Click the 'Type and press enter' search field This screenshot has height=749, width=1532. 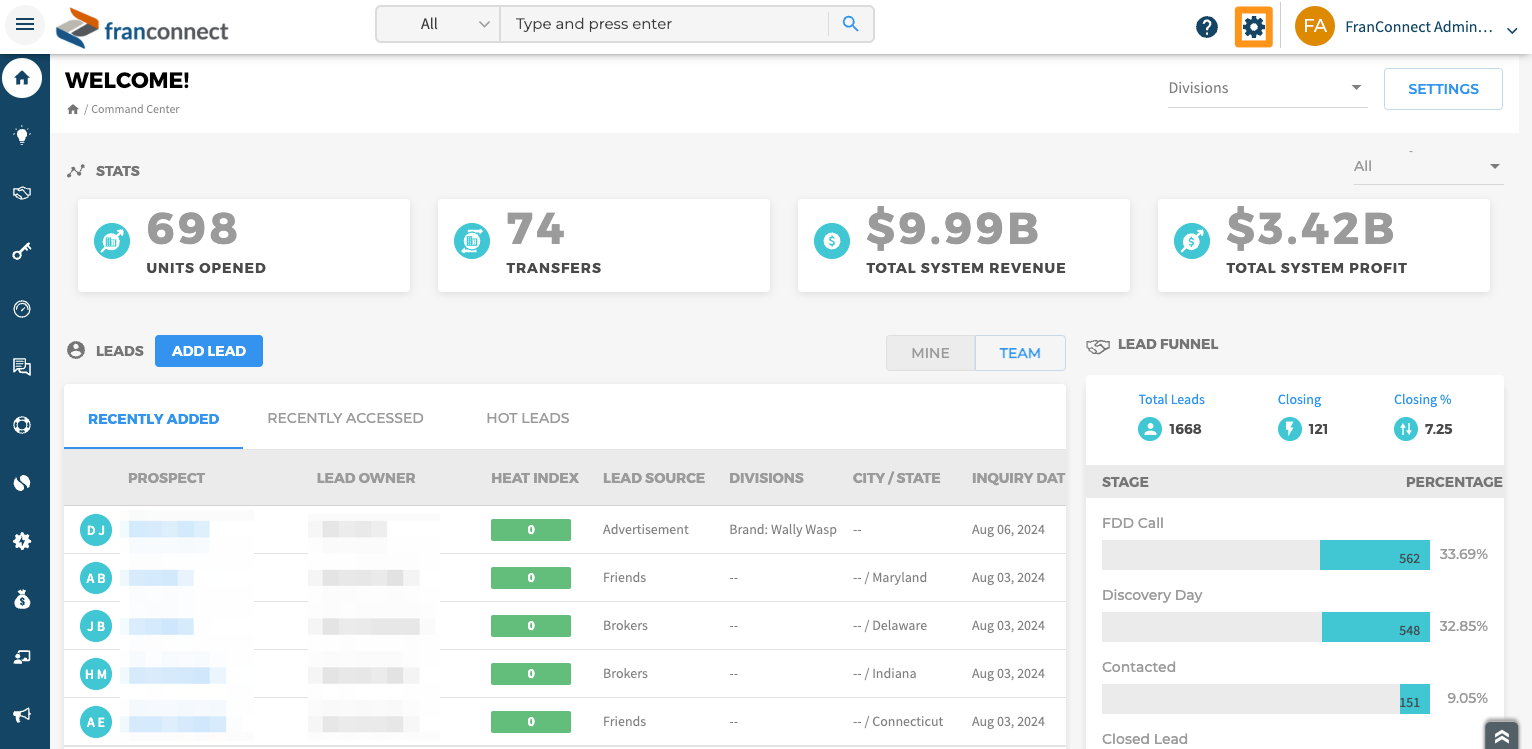665,24
